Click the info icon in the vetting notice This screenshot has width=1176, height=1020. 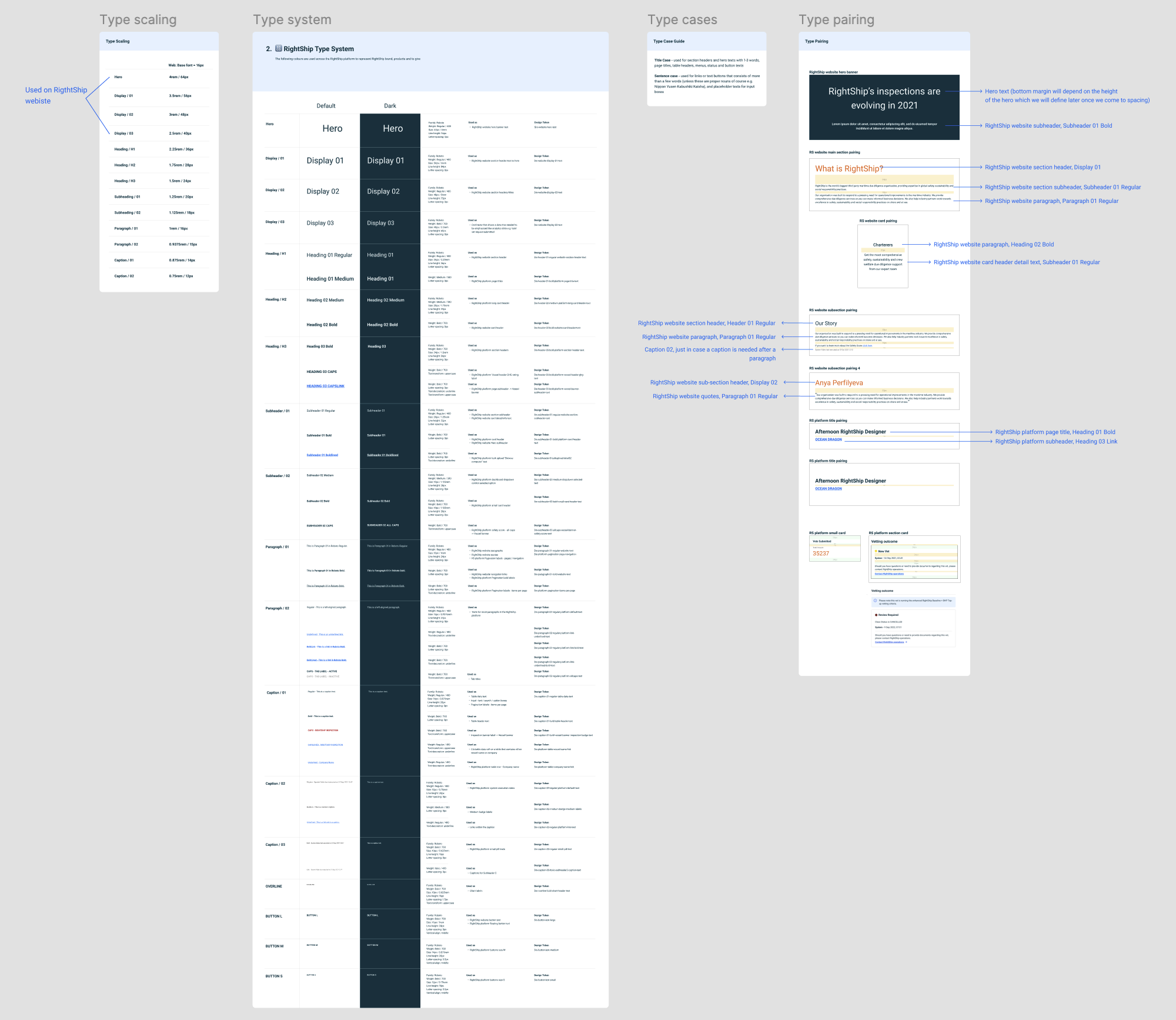875,601
